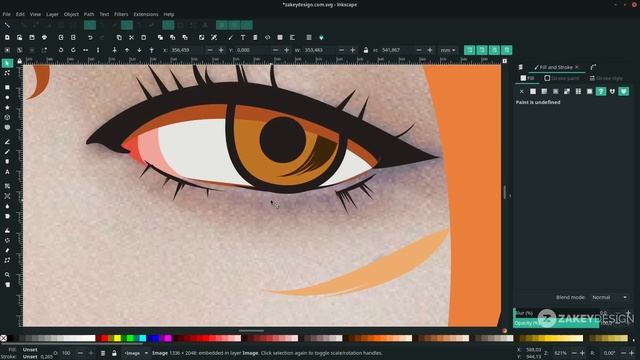Select the Ellipse tool
The width and height of the screenshot is (640, 360).
point(7,98)
